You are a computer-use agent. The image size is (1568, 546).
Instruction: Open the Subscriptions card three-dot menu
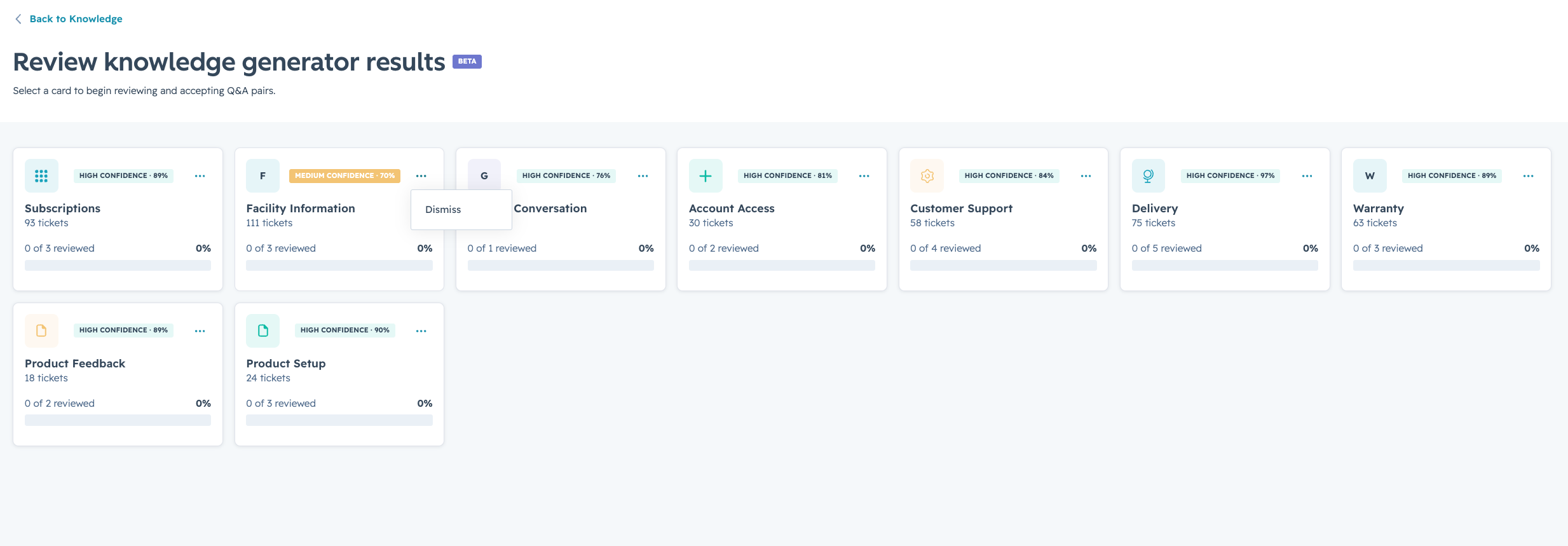200,176
